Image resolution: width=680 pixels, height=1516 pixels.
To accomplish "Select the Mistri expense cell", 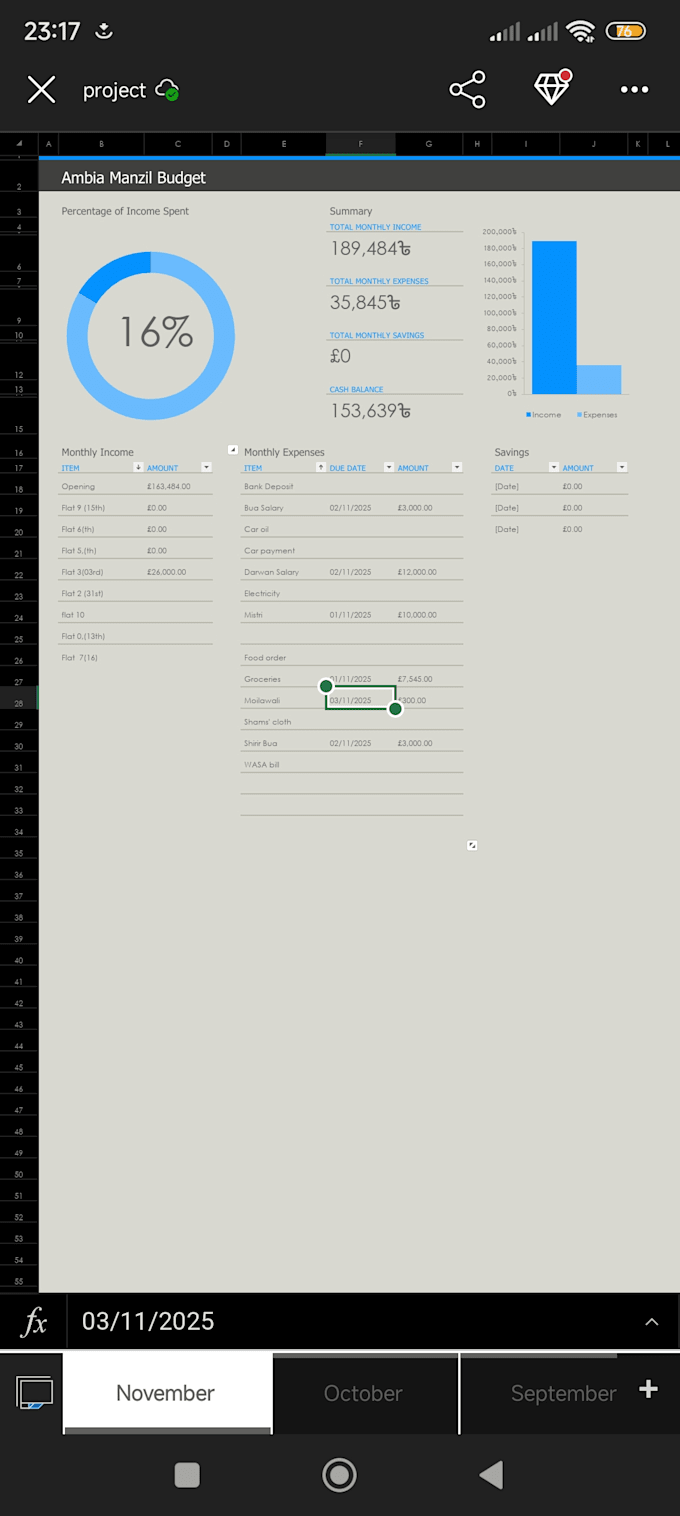I will 283,615.
